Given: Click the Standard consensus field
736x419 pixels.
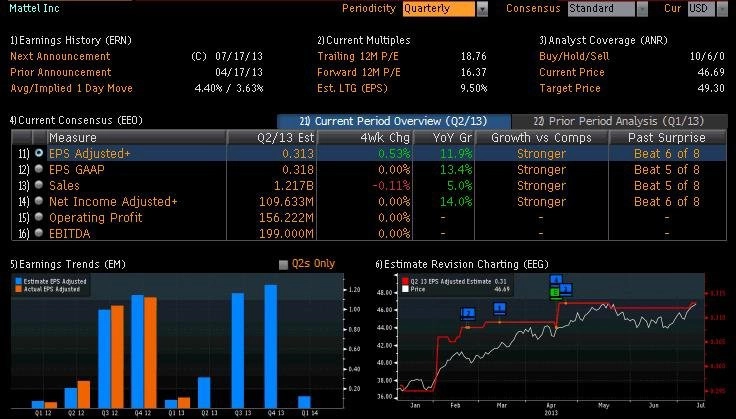Looking at the screenshot, I should 601,8.
